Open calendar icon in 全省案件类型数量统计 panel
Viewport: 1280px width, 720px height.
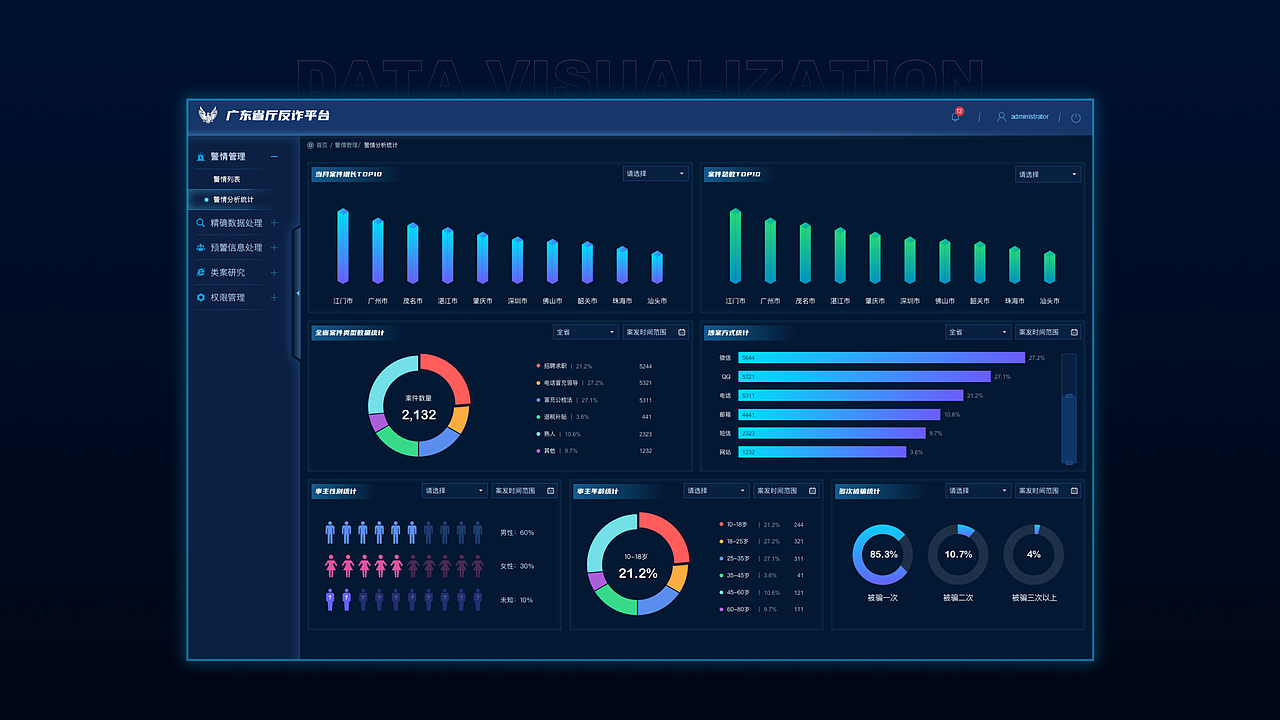coord(682,332)
